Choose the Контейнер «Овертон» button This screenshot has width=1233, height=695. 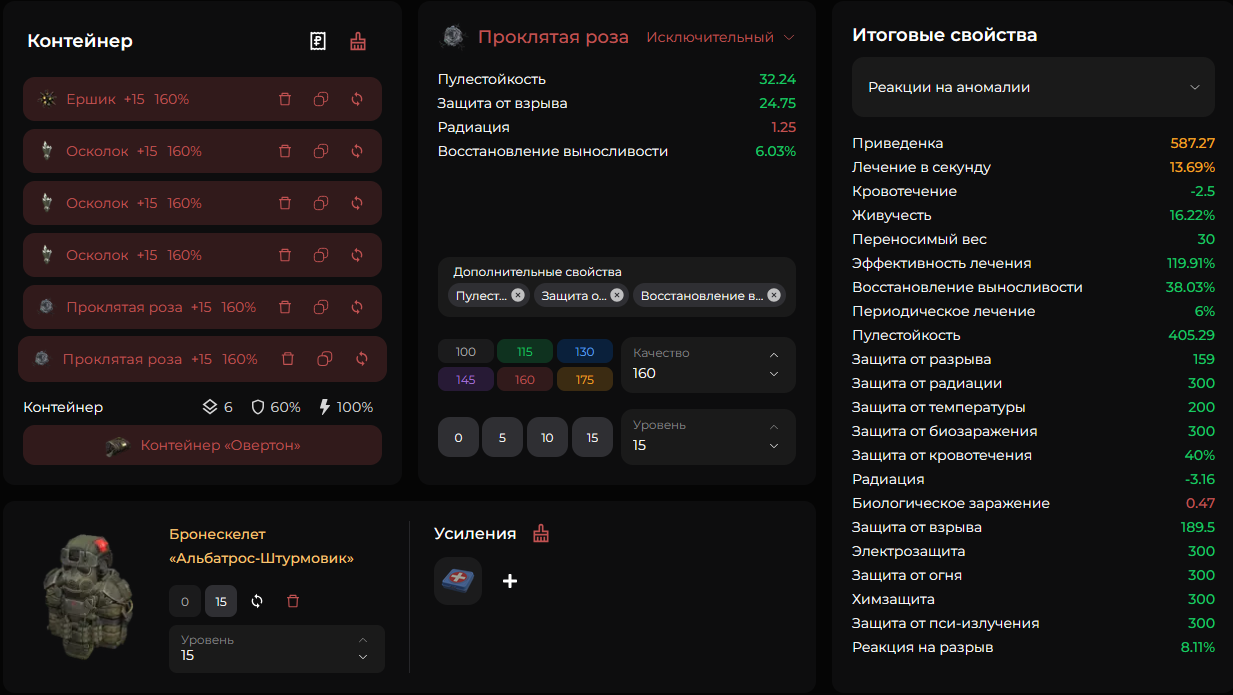(x=202, y=445)
